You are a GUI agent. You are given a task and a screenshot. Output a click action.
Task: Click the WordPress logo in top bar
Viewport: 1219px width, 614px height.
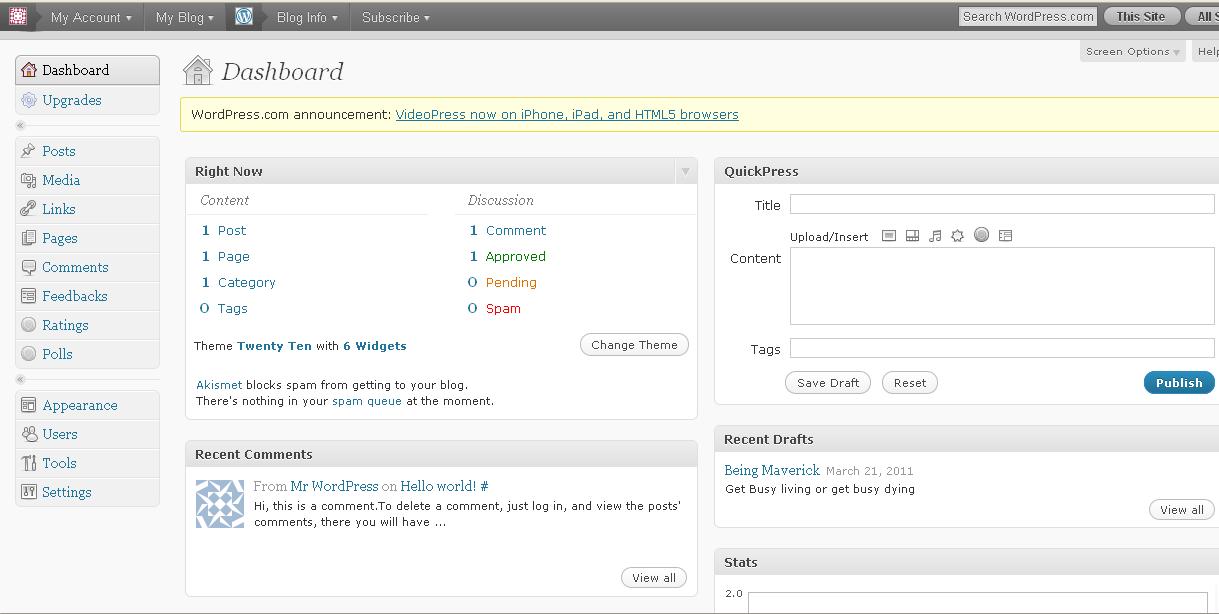pos(244,16)
